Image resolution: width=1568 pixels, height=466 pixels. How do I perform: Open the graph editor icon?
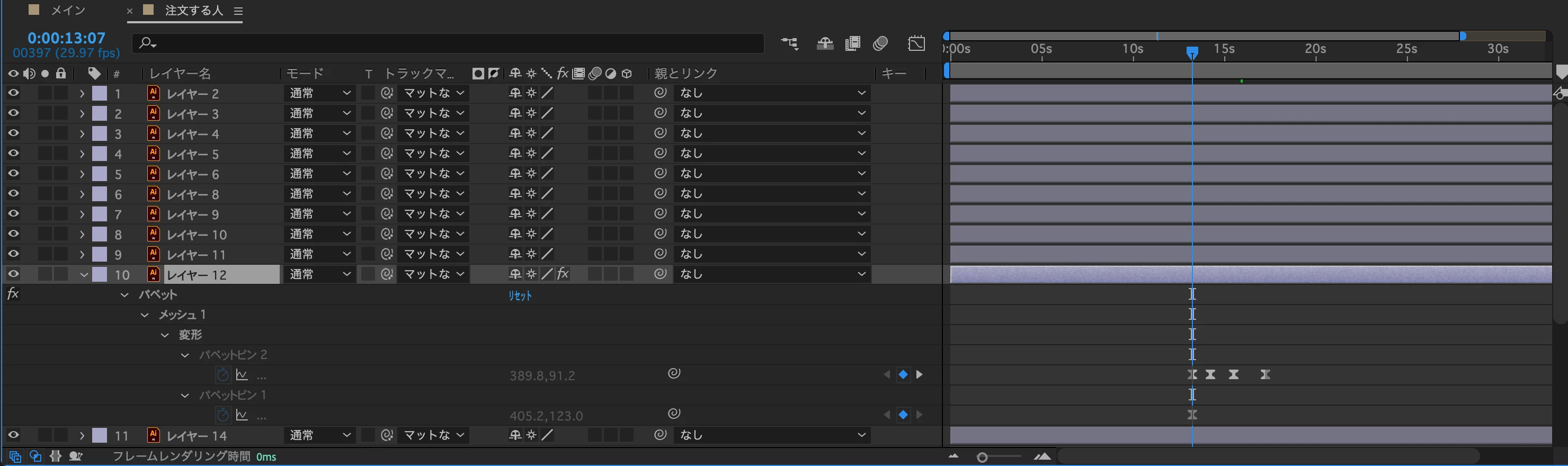point(916,43)
